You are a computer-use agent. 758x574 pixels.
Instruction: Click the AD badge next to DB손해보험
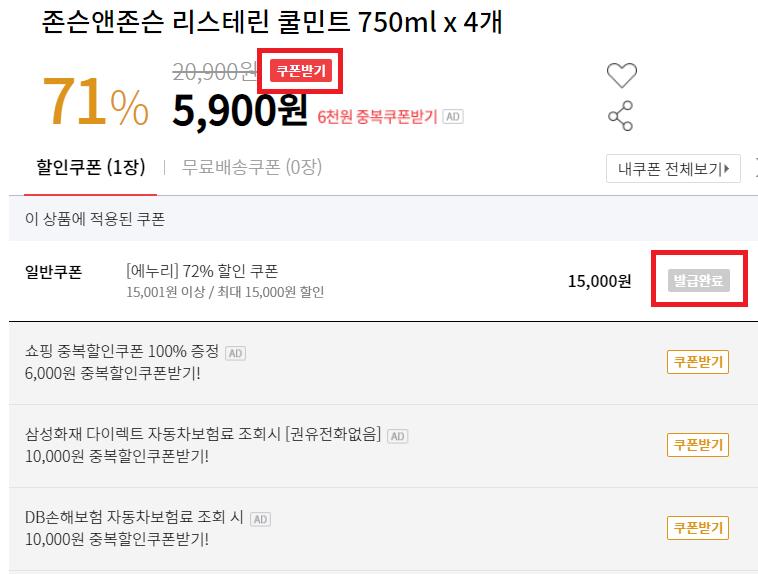[x=261, y=519]
